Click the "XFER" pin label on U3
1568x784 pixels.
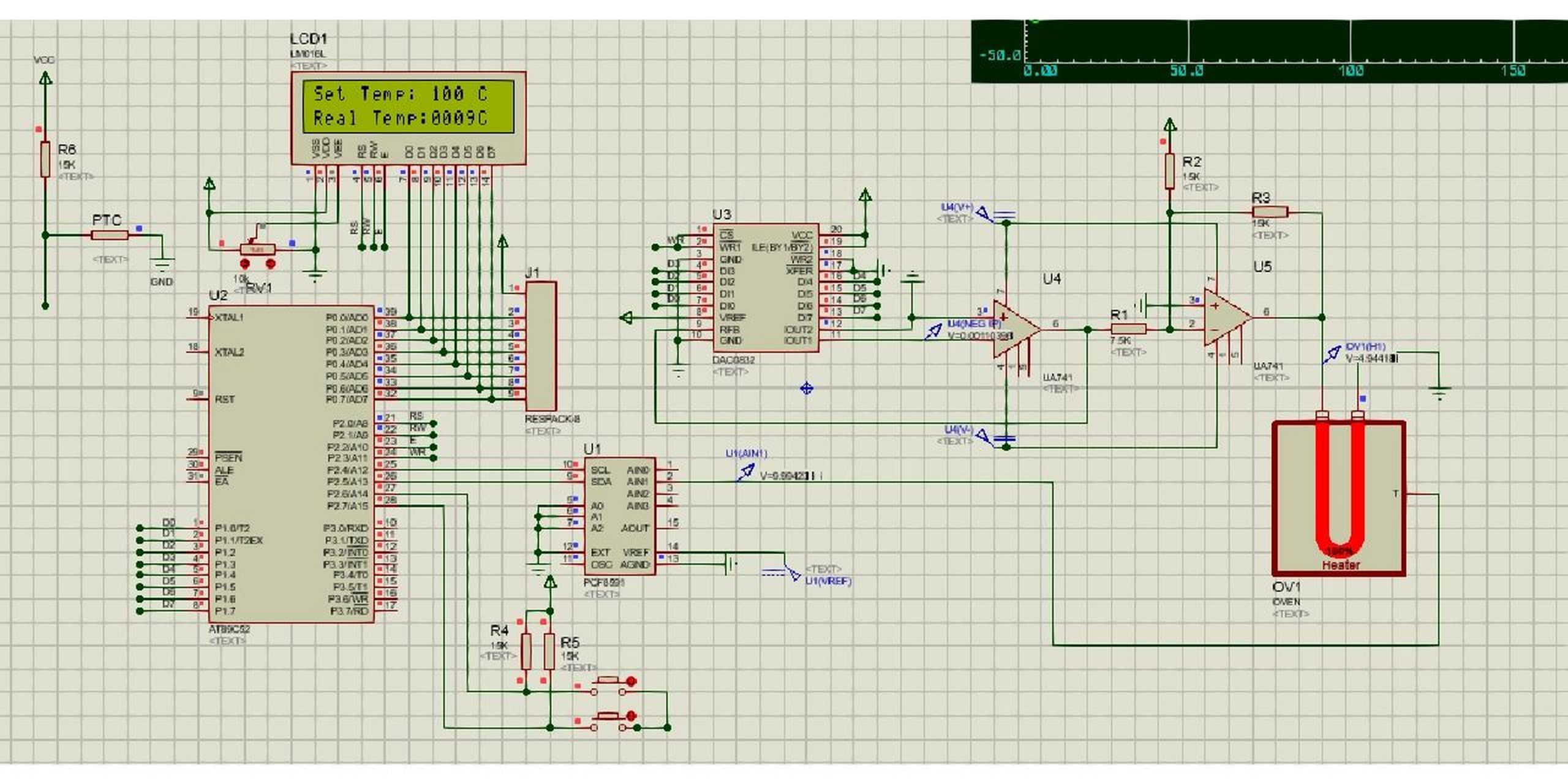pyautogui.click(x=799, y=271)
